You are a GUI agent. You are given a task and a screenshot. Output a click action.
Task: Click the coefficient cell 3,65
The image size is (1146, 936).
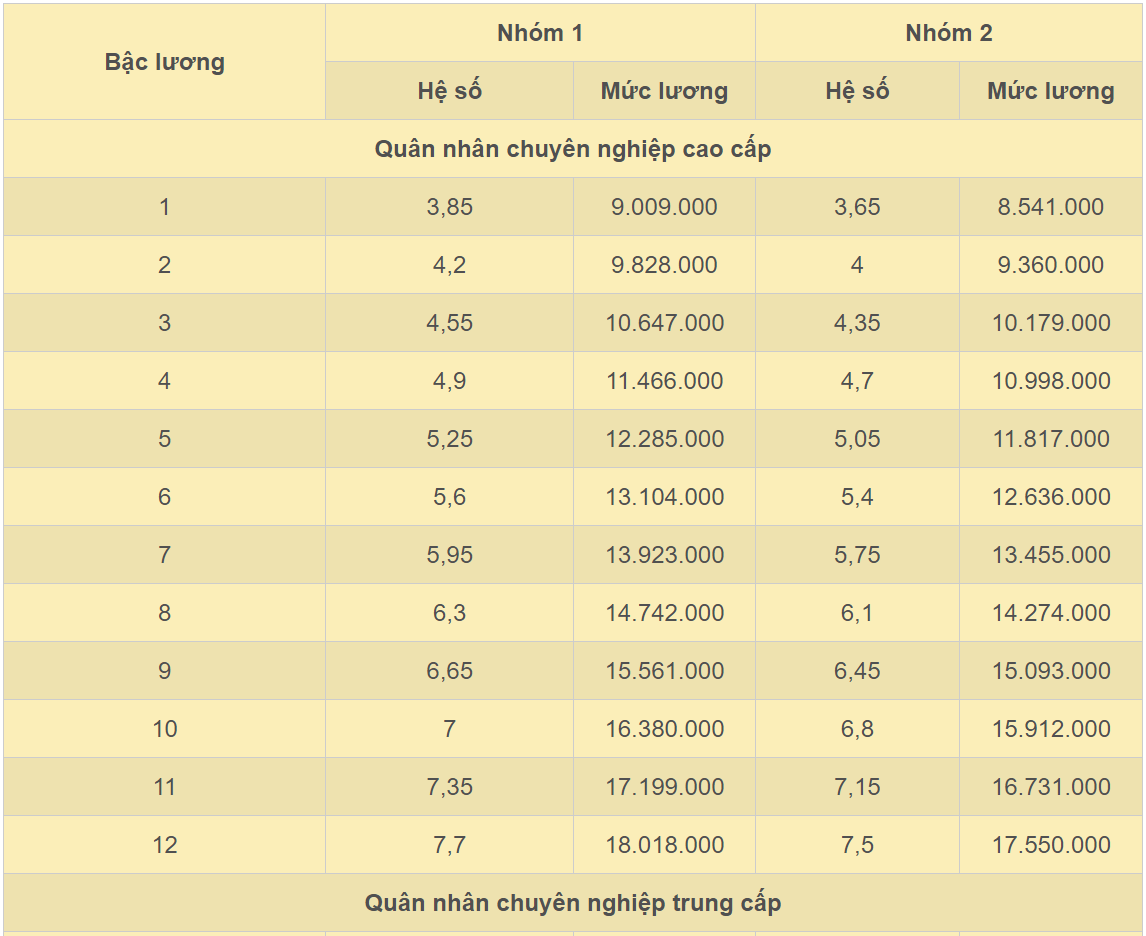point(857,207)
